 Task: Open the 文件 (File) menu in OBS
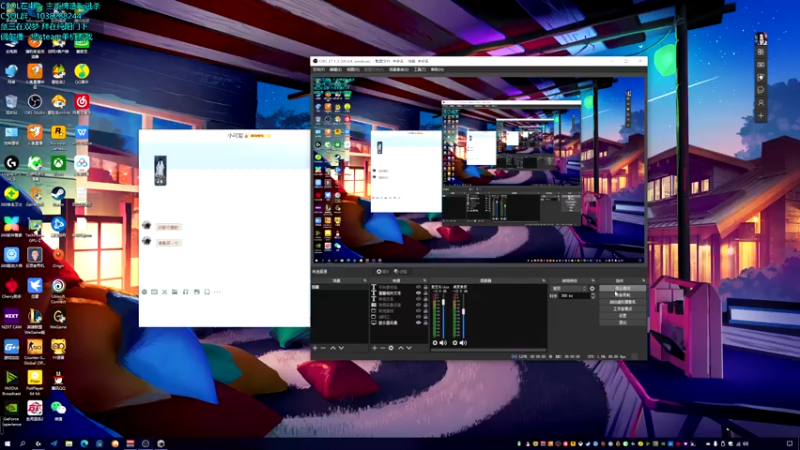pos(319,69)
